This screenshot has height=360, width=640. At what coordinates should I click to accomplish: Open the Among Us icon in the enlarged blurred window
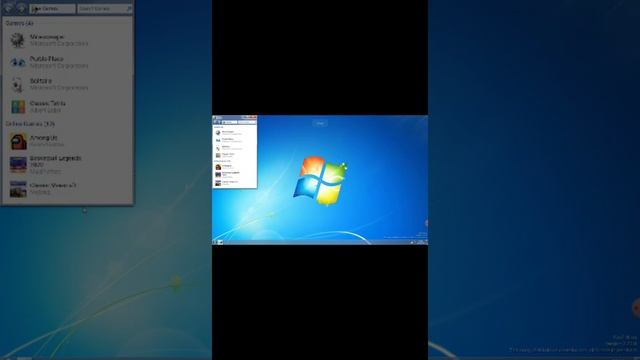[x=18, y=141]
